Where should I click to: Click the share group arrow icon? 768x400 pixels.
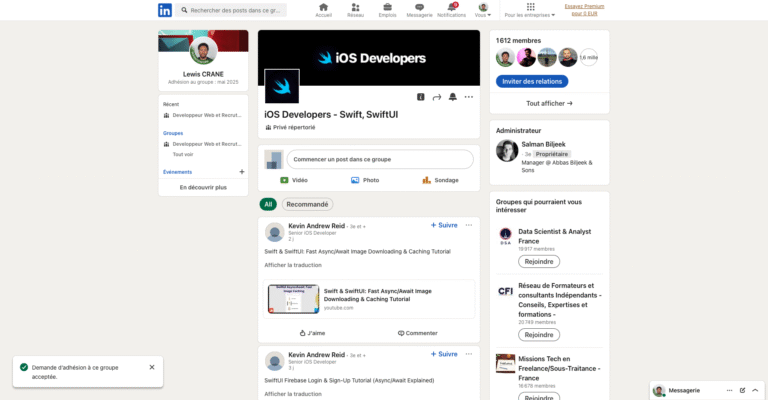[x=436, y=97]
